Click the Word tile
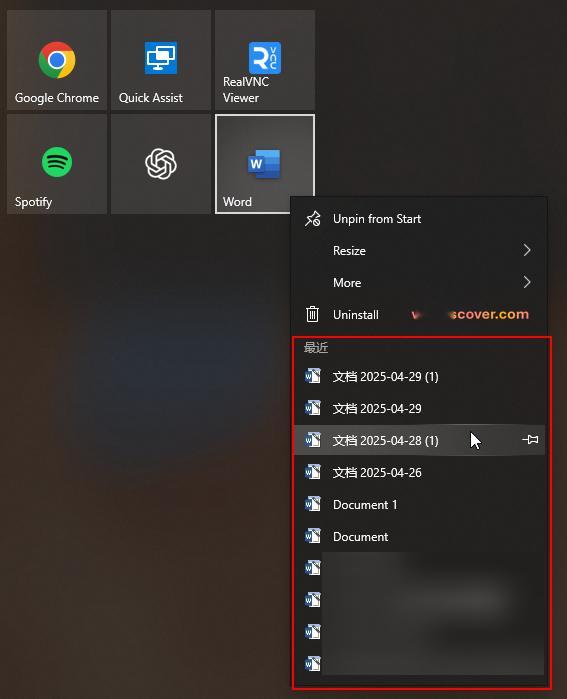This screenshot has width=567, height=699. (265, 164)
